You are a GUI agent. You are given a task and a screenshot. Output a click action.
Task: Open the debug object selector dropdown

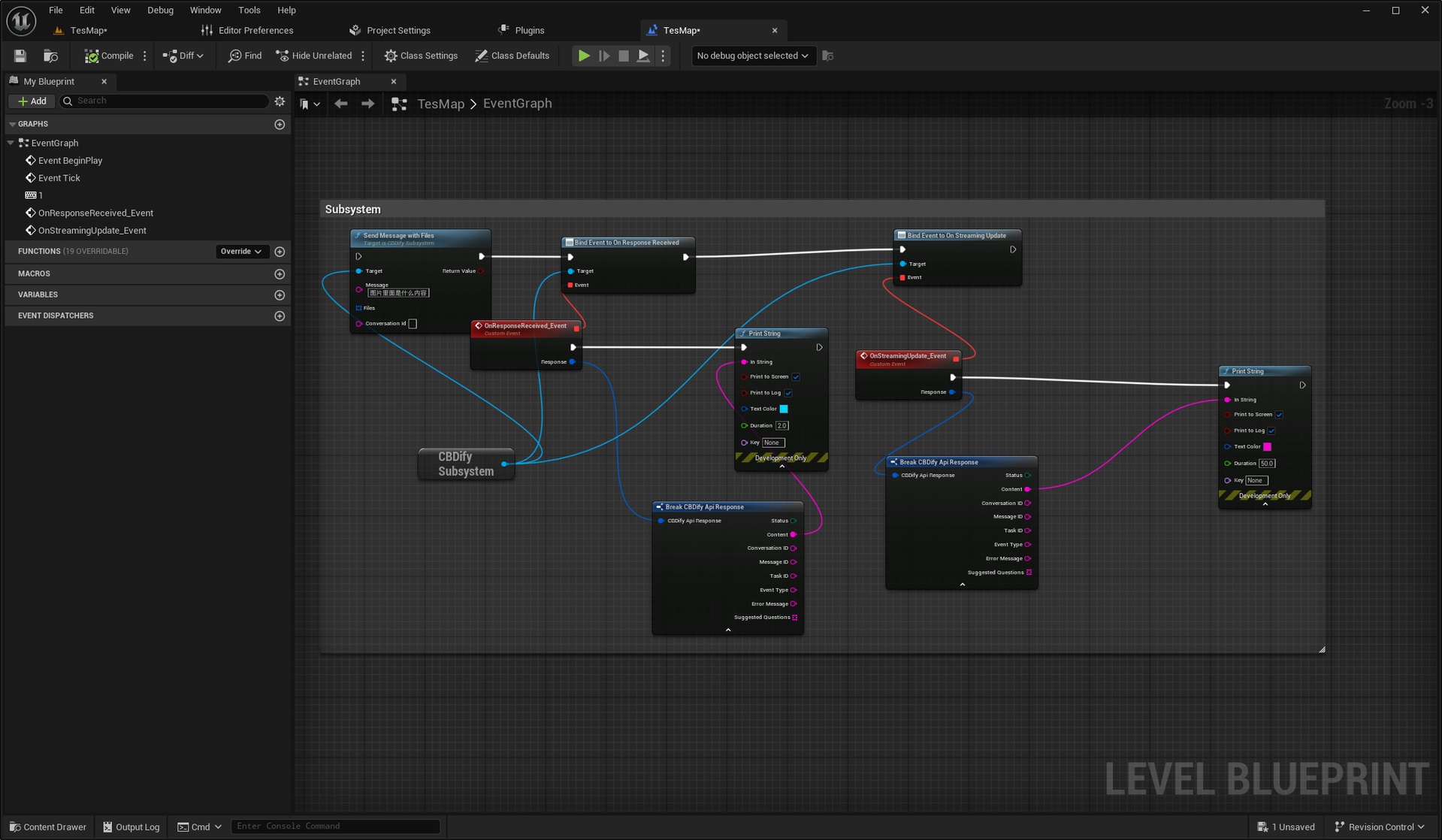point(751,56)
